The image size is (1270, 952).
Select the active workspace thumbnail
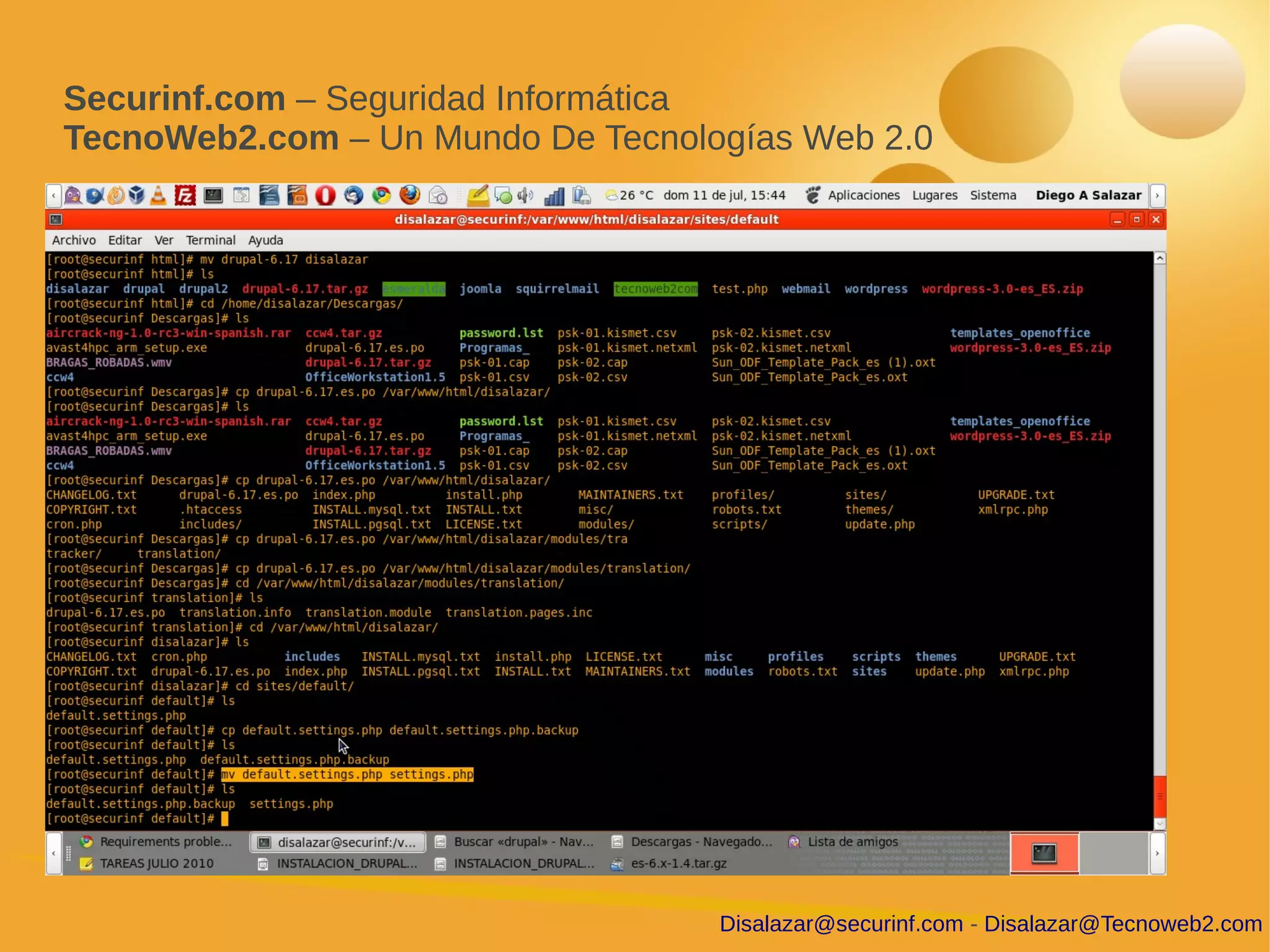[1044, 853]
